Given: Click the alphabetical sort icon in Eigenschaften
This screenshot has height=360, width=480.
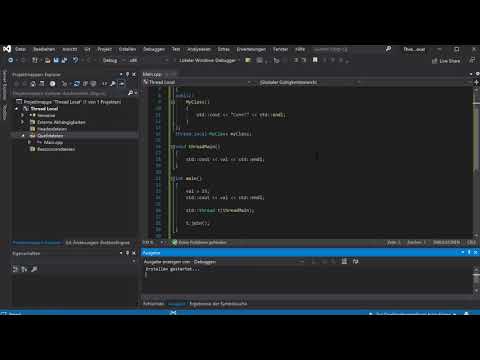Looking at the screenshot, I should point(24,269).
